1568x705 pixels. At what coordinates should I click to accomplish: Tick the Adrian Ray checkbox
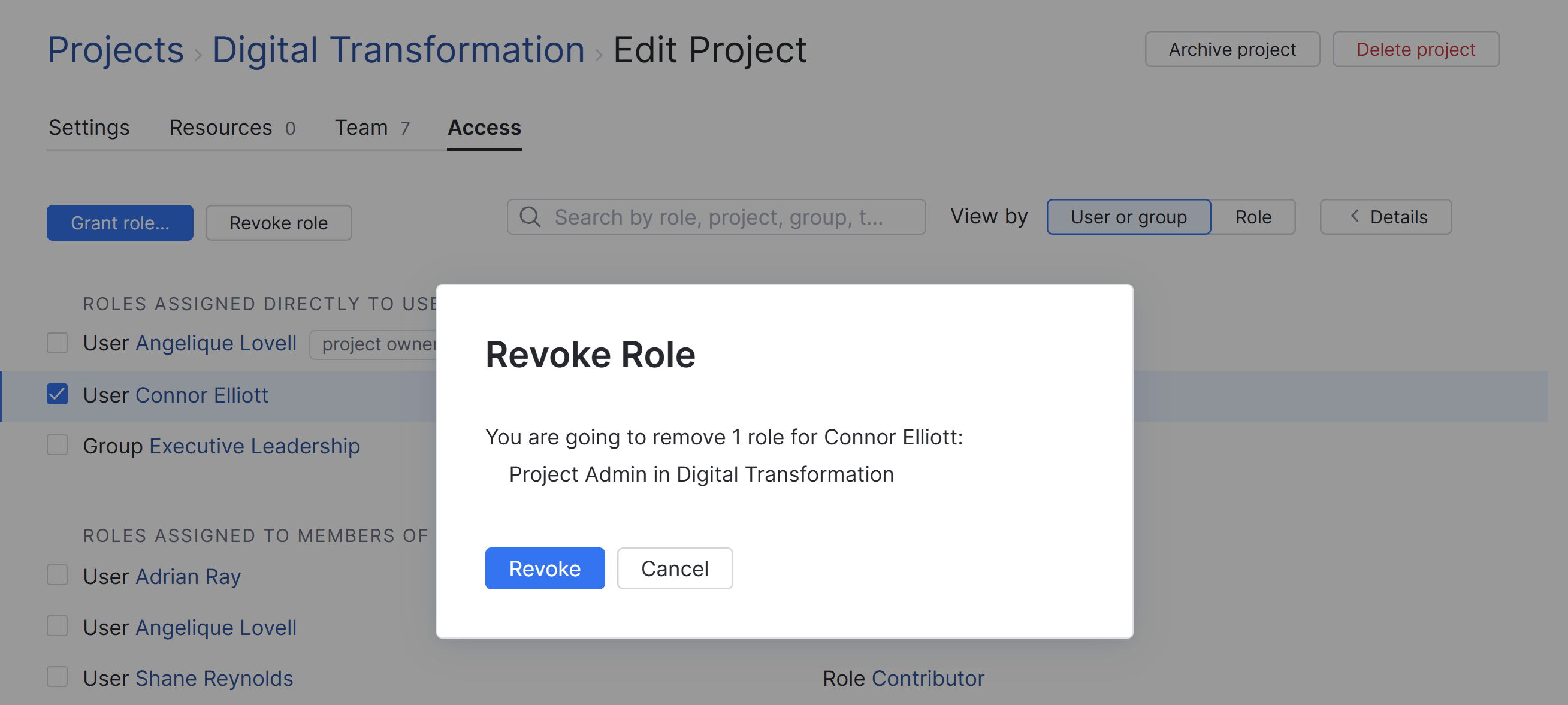tap(57, 576)
